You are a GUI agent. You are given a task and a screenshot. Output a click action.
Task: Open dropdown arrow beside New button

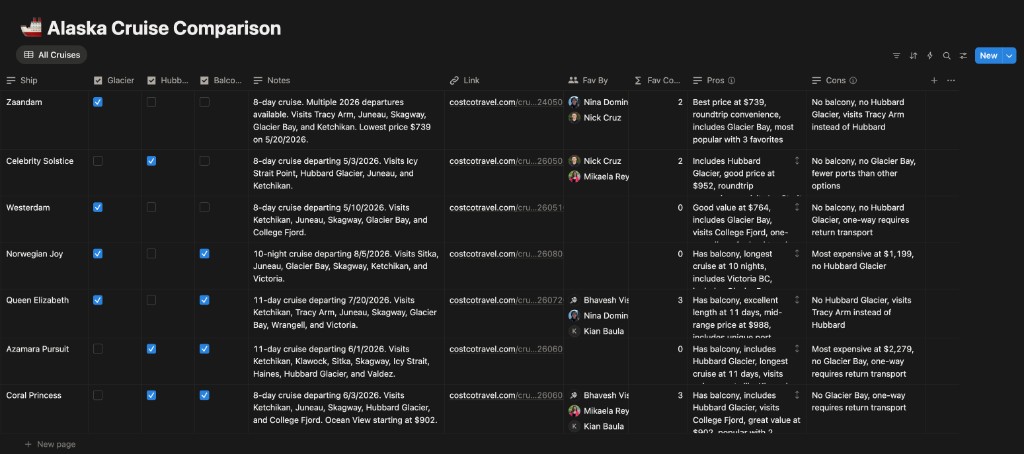click(1010, 56)
